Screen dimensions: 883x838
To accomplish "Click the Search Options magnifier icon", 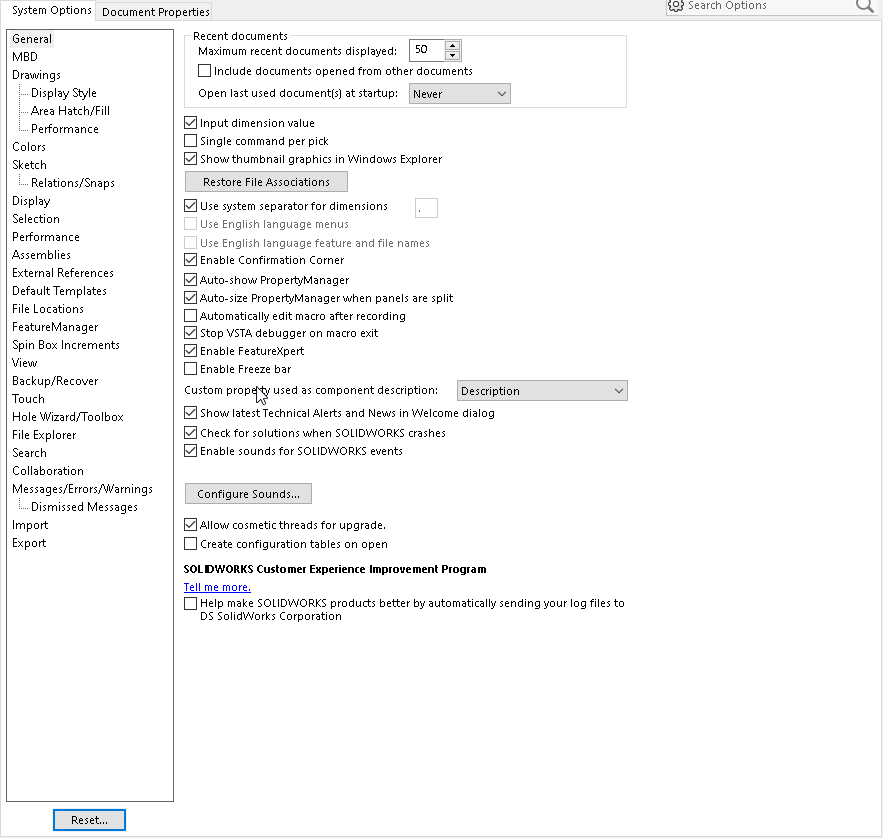I will pyautogui.click(x=864, y=6).
